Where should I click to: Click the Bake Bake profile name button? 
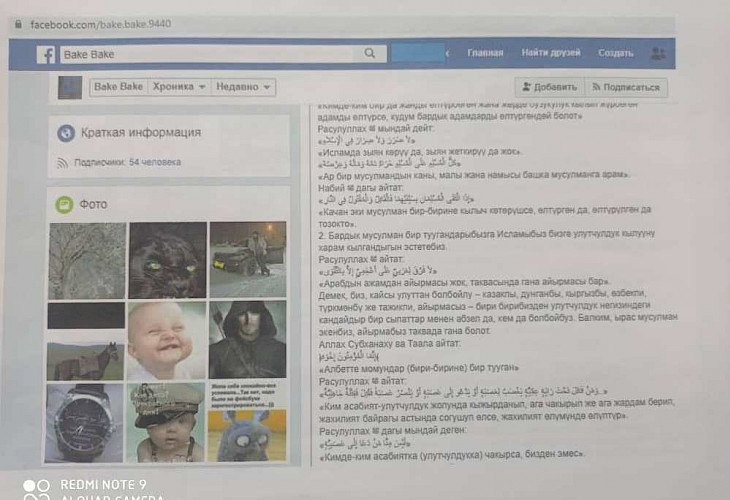tap(118, 87)
